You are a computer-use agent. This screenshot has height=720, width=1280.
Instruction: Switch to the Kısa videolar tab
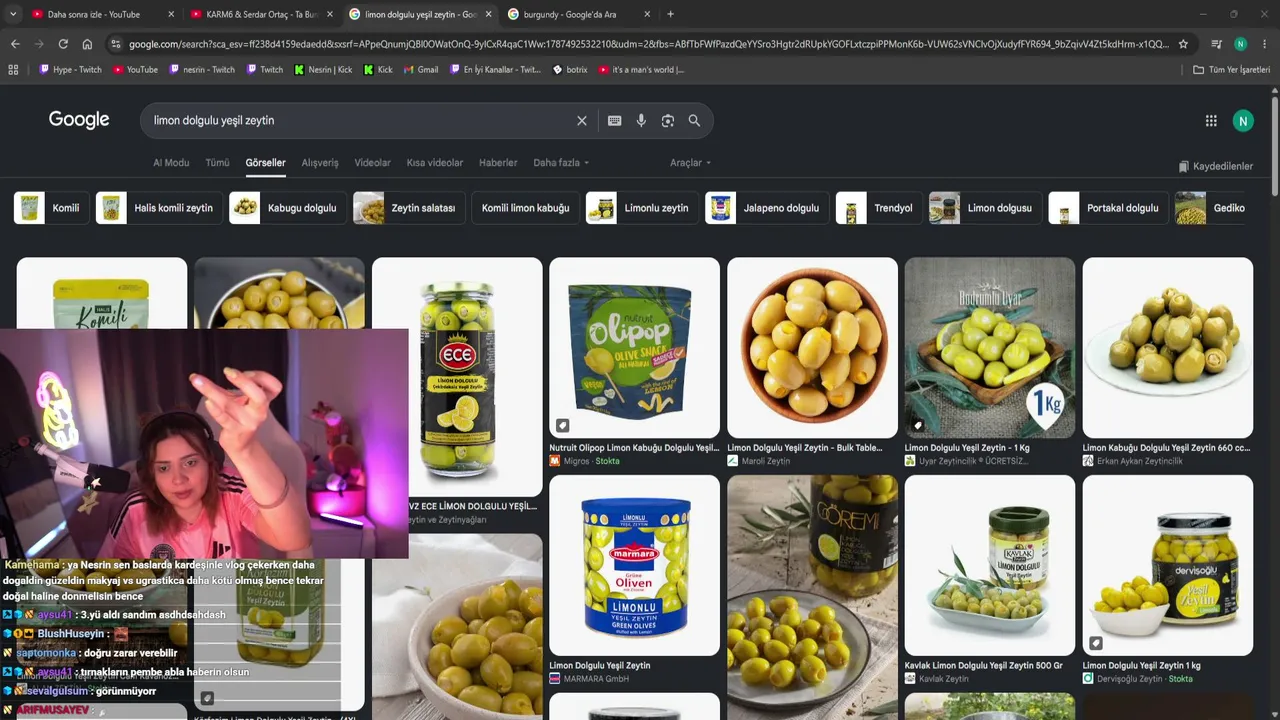pos(435,163)
